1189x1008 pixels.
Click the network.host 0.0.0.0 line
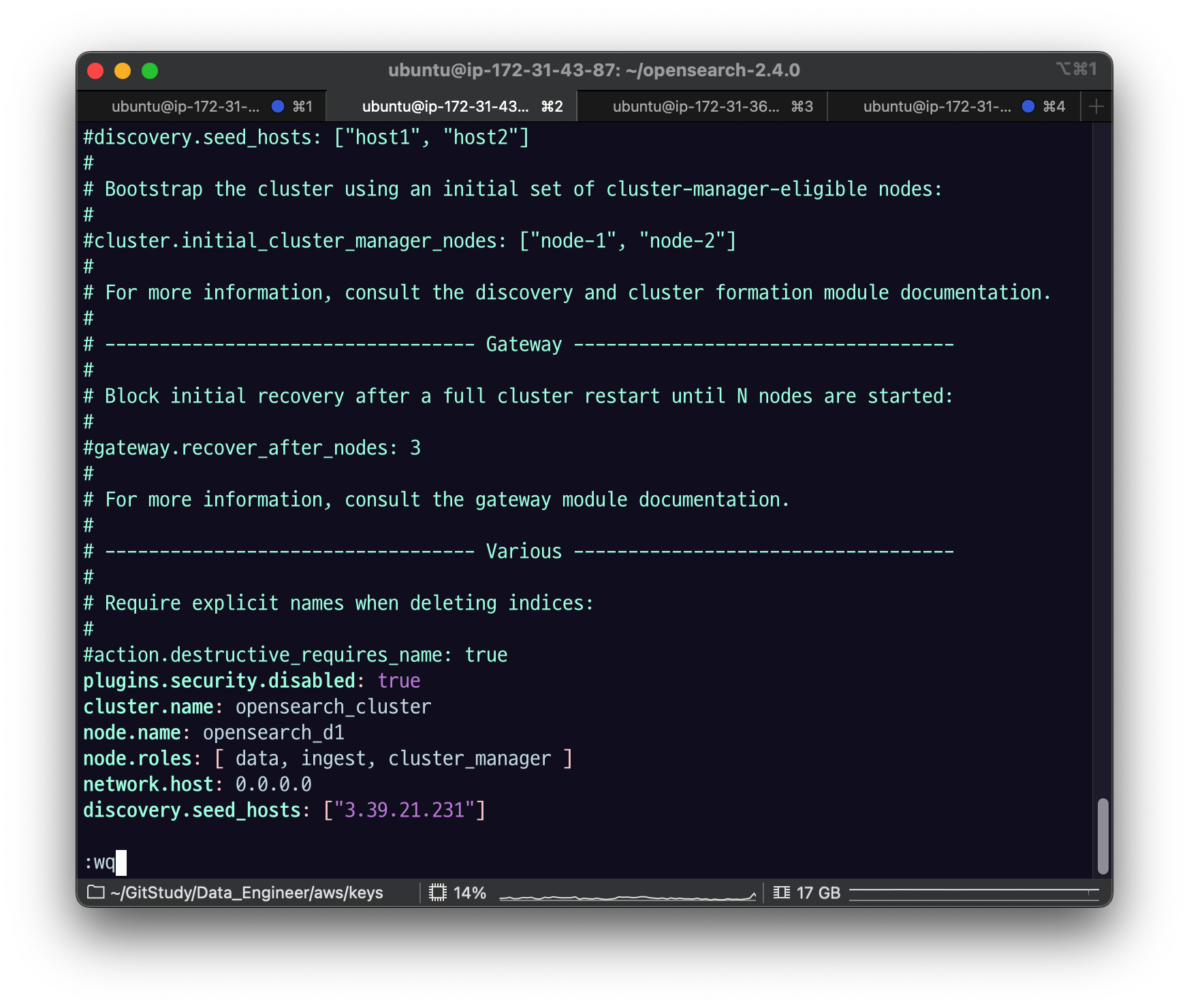pos(197,785)
